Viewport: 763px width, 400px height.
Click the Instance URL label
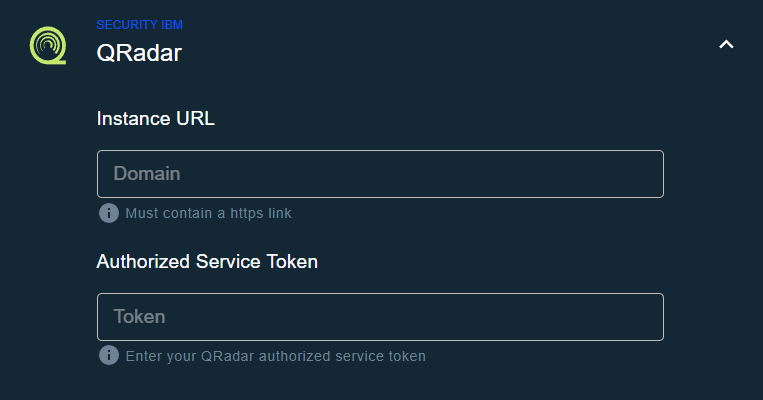point(156,118)
